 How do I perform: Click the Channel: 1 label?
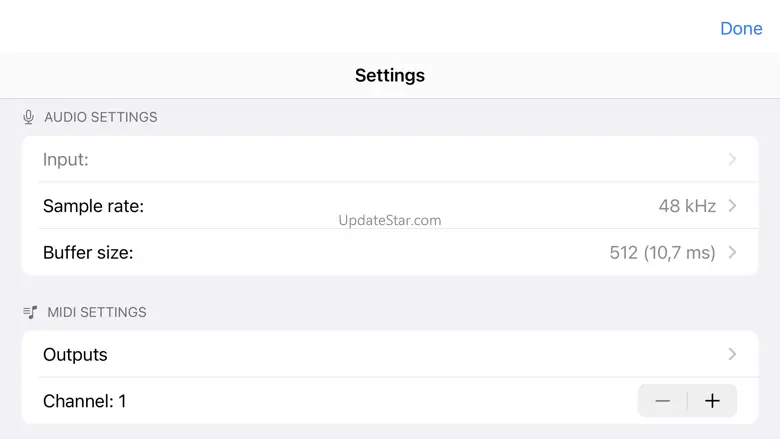[x=84, y=401]
